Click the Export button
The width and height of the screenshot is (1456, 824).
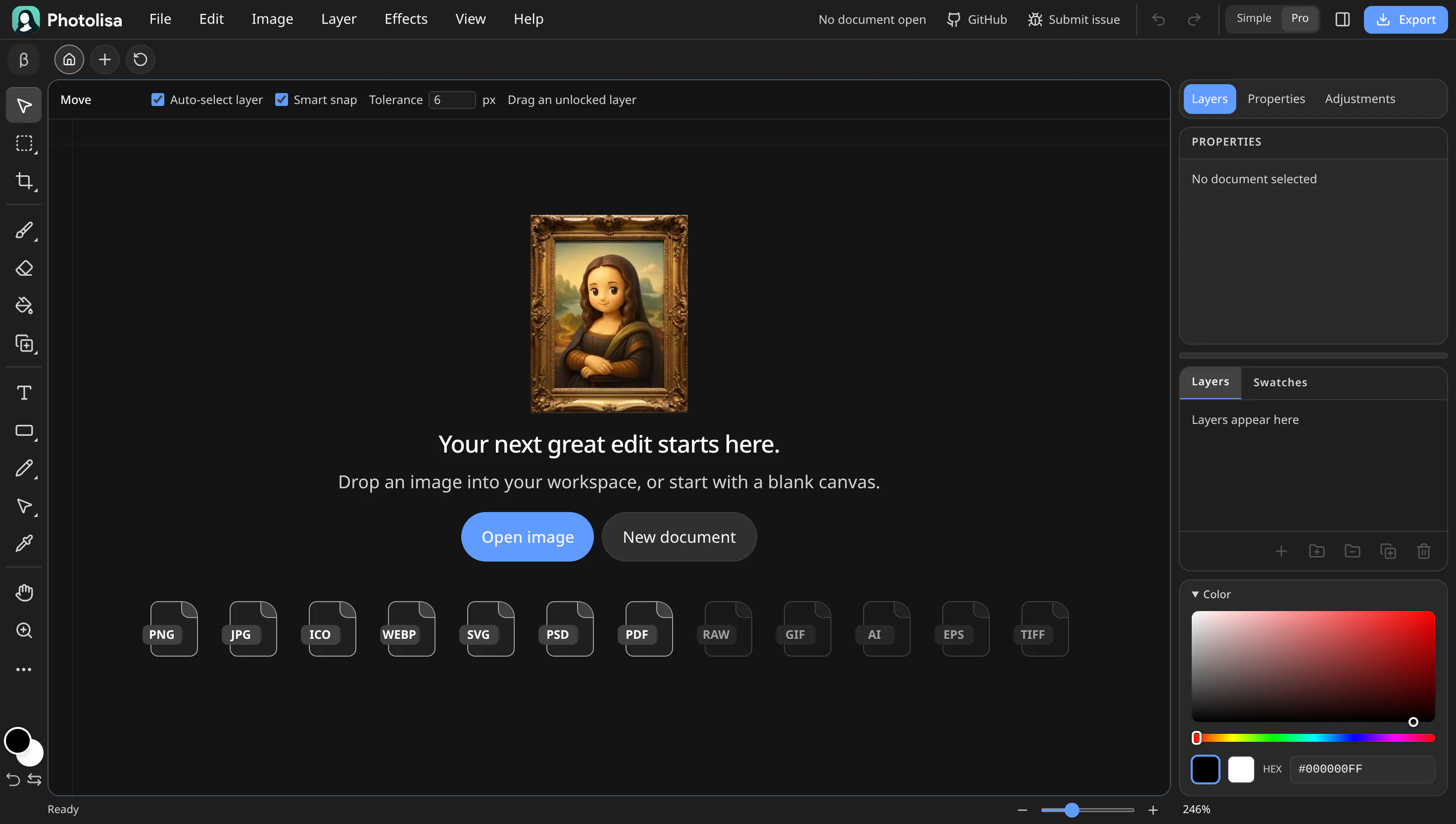pos(1405,19)
